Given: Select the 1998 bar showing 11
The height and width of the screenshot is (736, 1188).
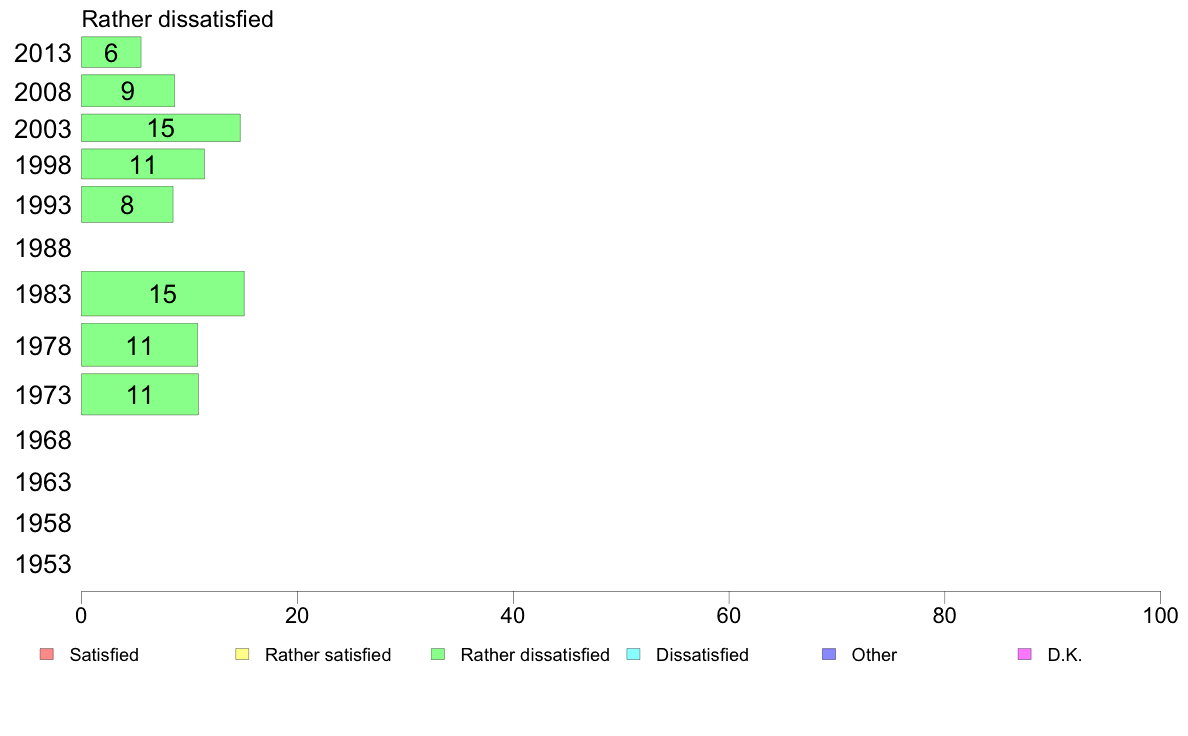Looking at the screenshot, I should coord(143,164).
